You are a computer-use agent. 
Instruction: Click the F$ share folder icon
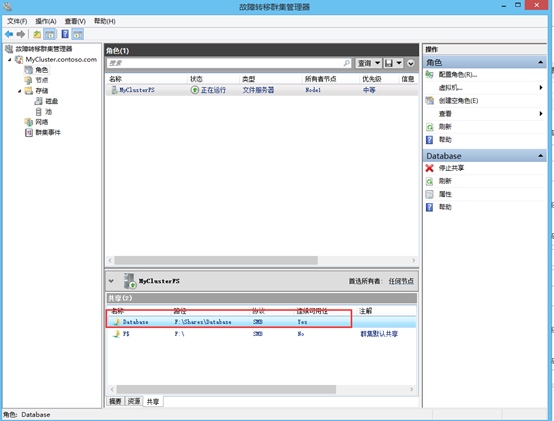[x=116, y=334]
